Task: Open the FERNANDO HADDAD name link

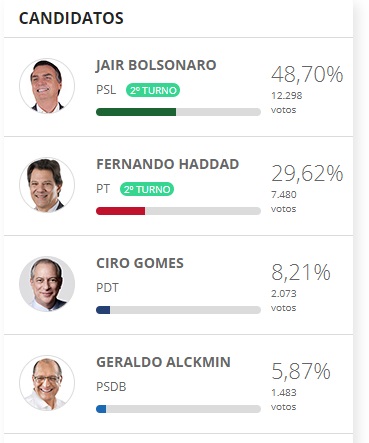Action: (x=168, y=164)
